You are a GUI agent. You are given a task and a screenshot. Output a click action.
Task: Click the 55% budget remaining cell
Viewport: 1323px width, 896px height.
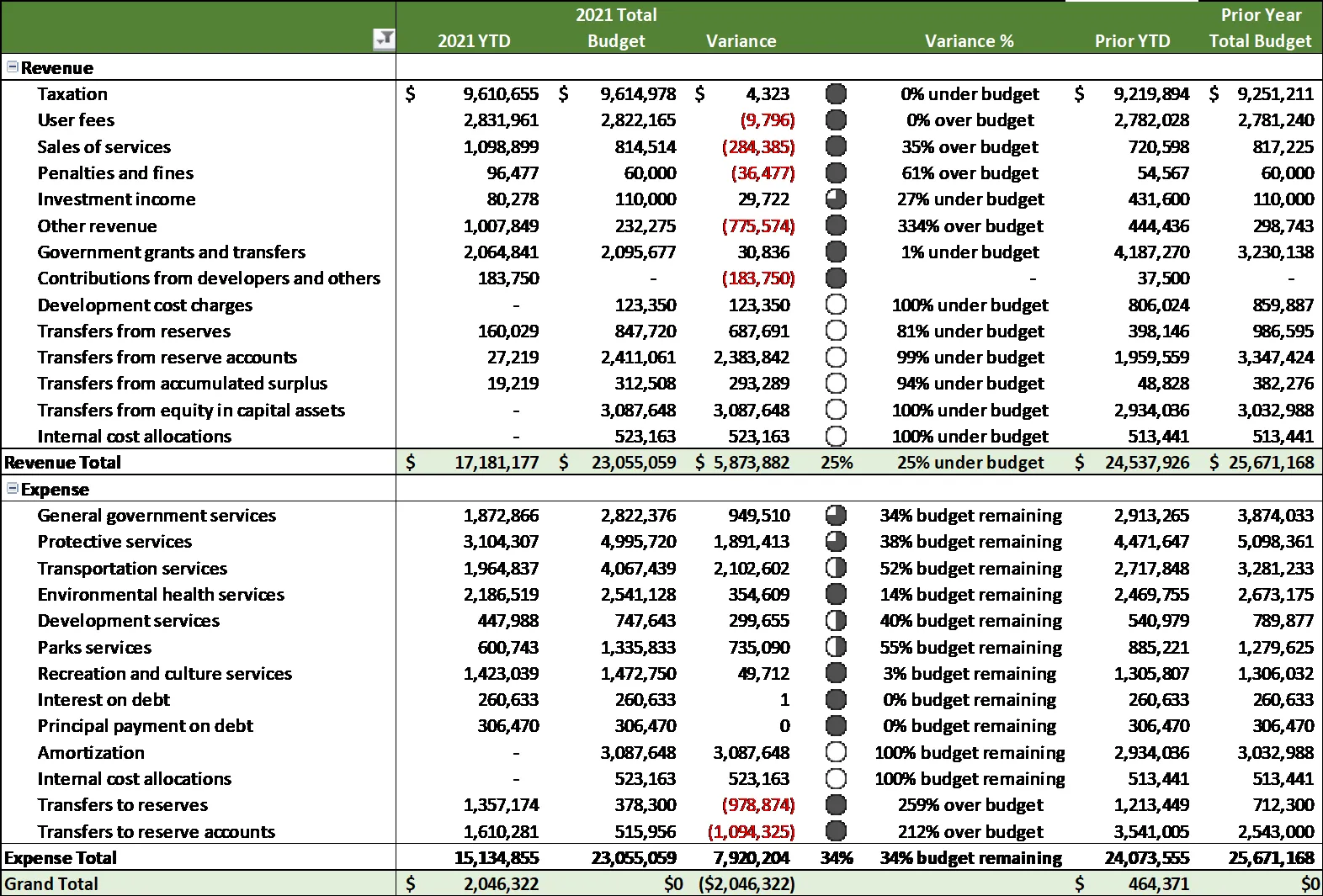970,647
